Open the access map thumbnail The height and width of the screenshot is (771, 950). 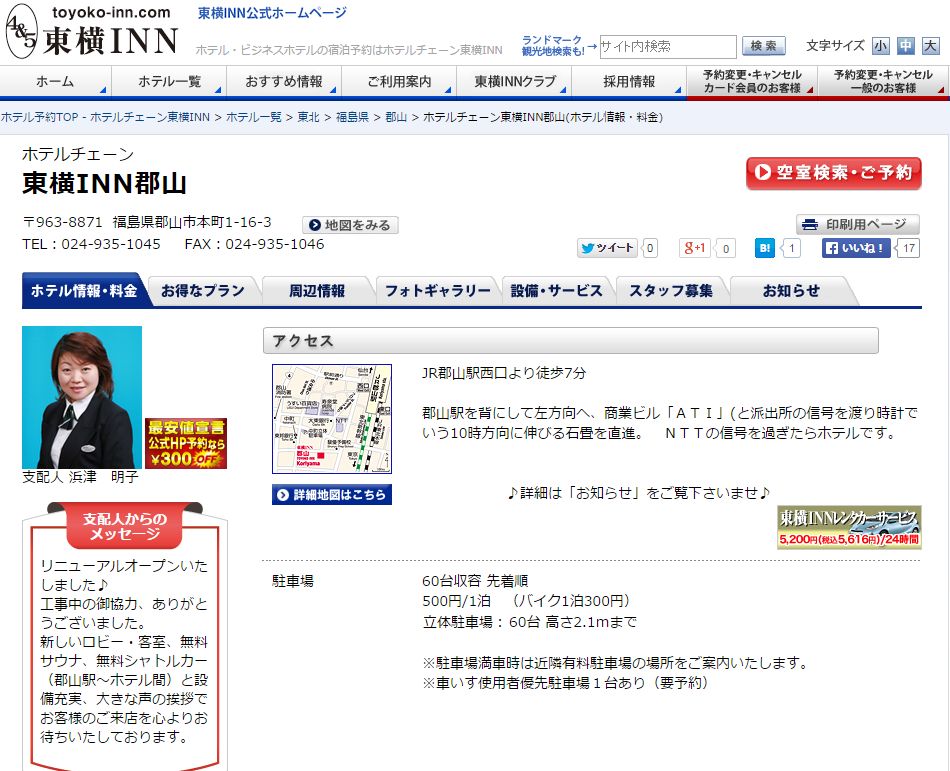(x=332, y=419)
